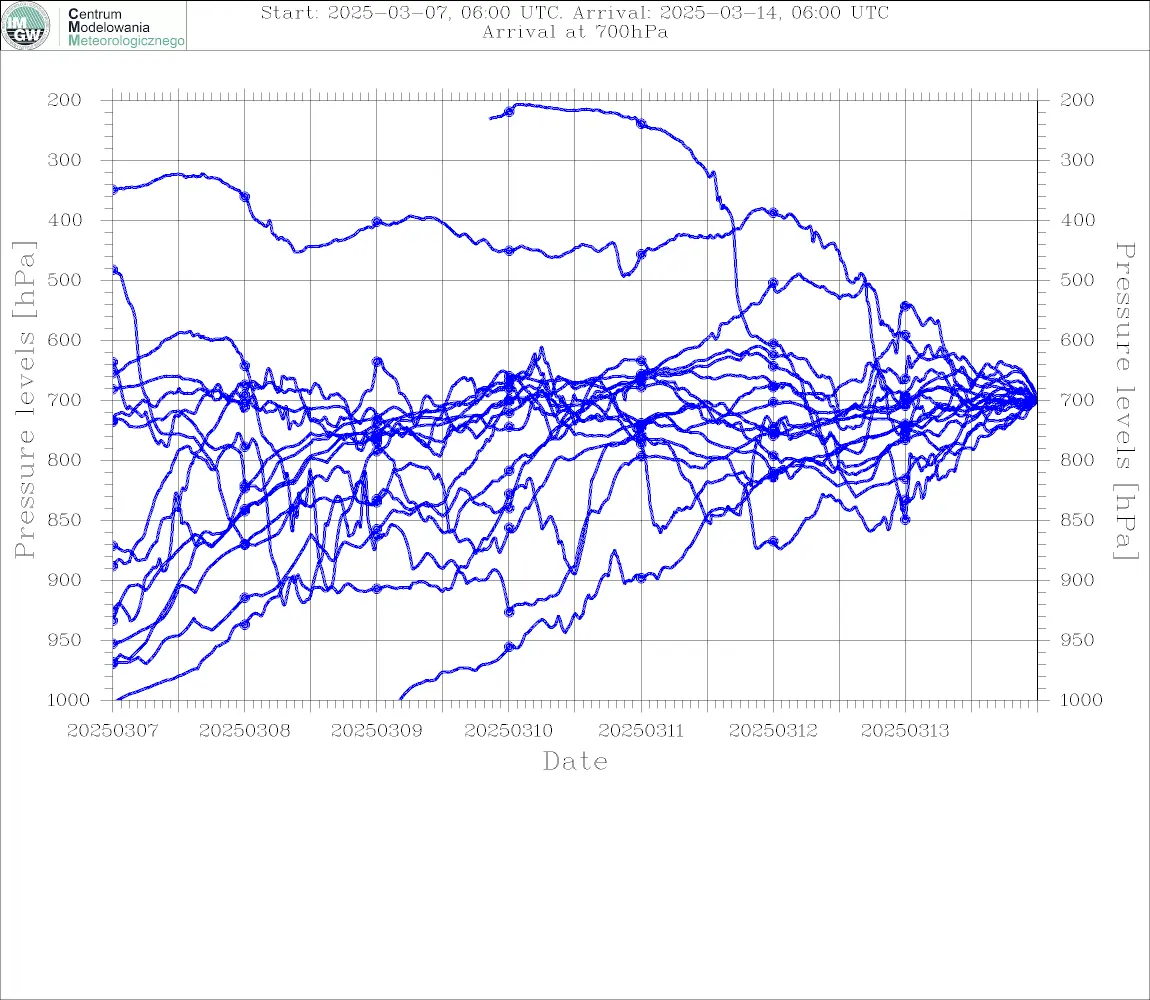The height and width of the screenshot is (1000, 1150).
Task: Click the left axis 500 label
Action: point(65,280)
